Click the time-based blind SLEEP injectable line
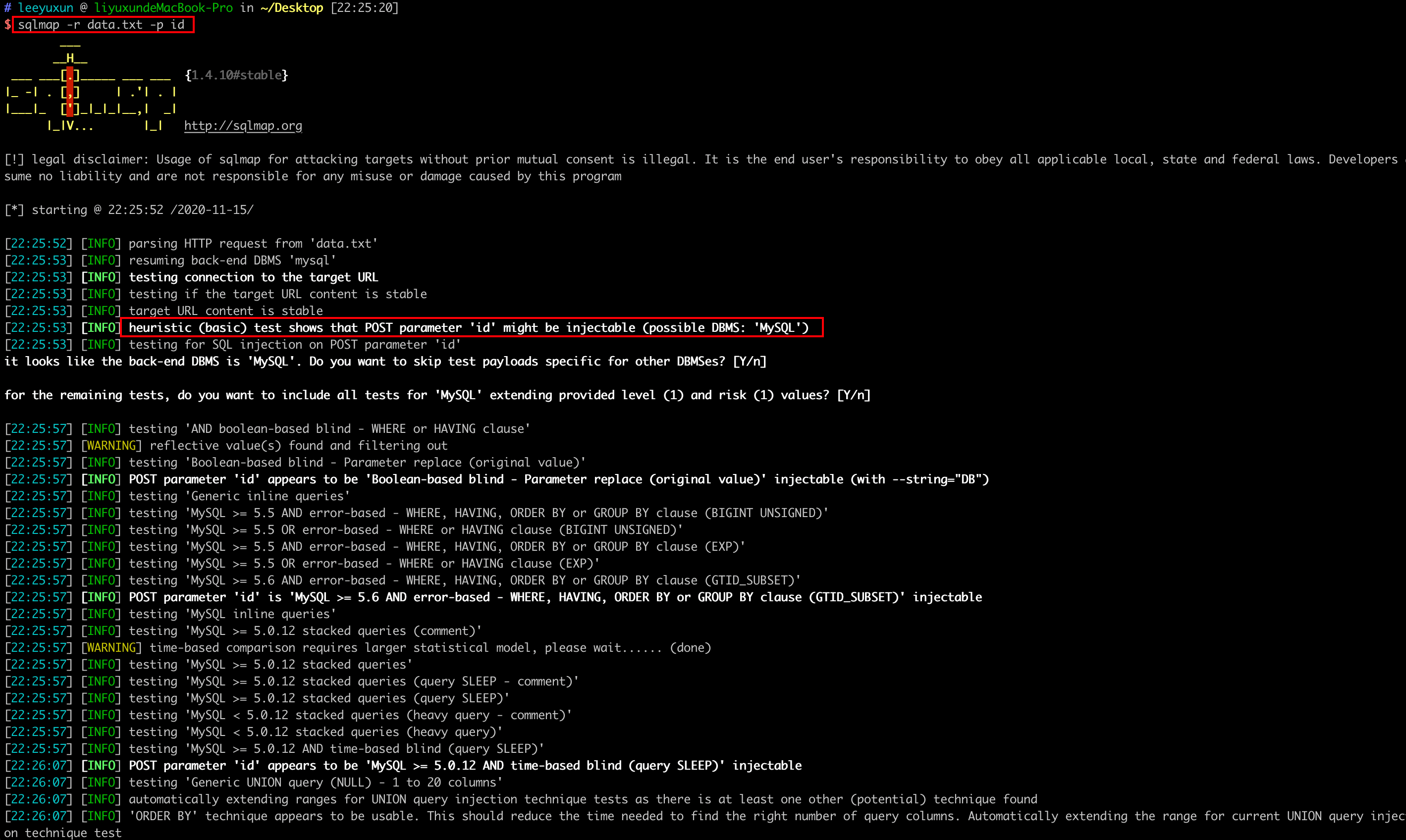This screenshot has width=1406, height=840. coord(464,766)
